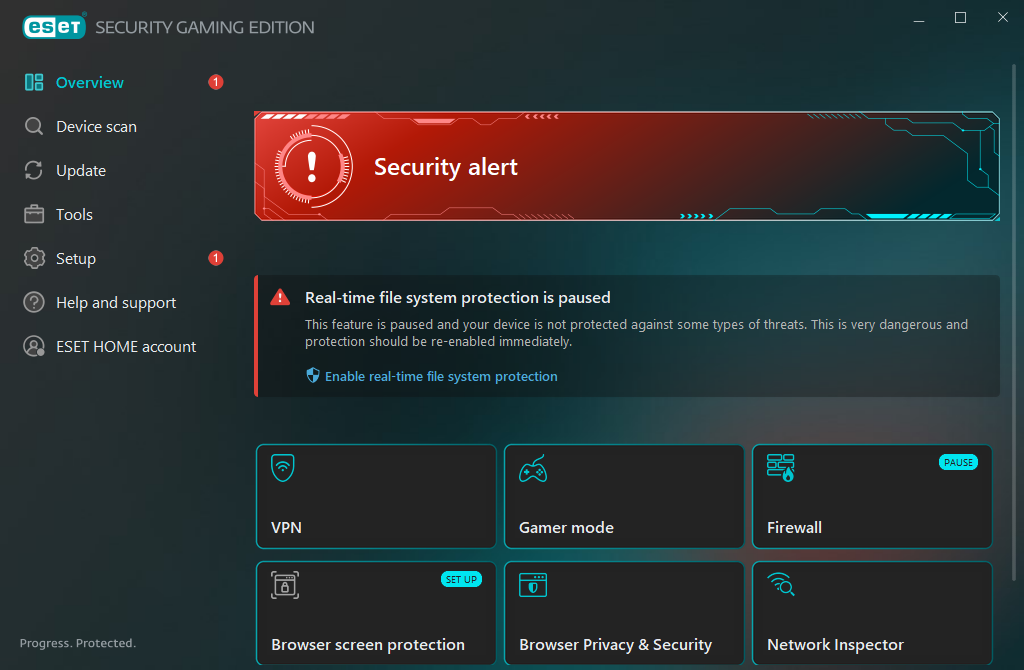Open the Browser screen protection tile
The image size is (1024, 670).
pyautogui.click(x=376, y=614)
